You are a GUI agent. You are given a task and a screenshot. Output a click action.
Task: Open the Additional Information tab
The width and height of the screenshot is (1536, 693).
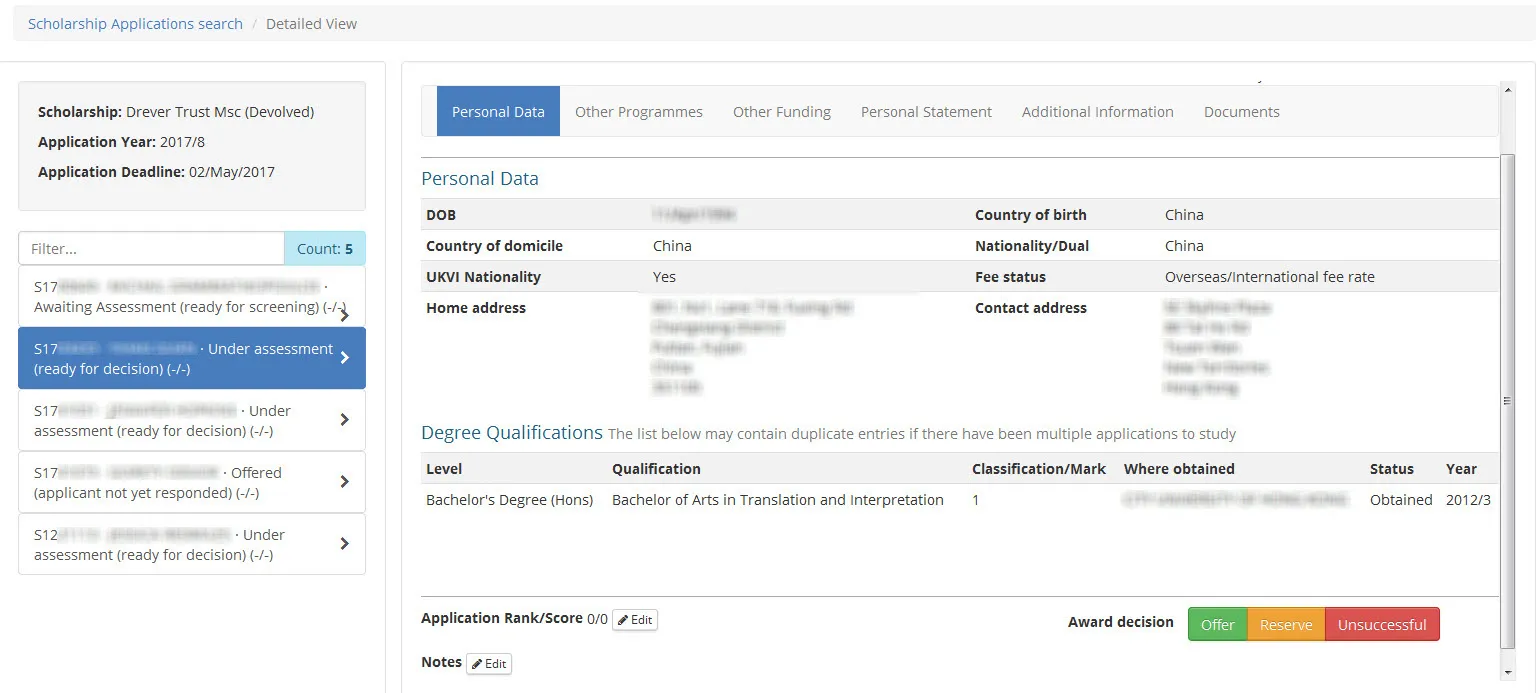[x=1097, y=111]
